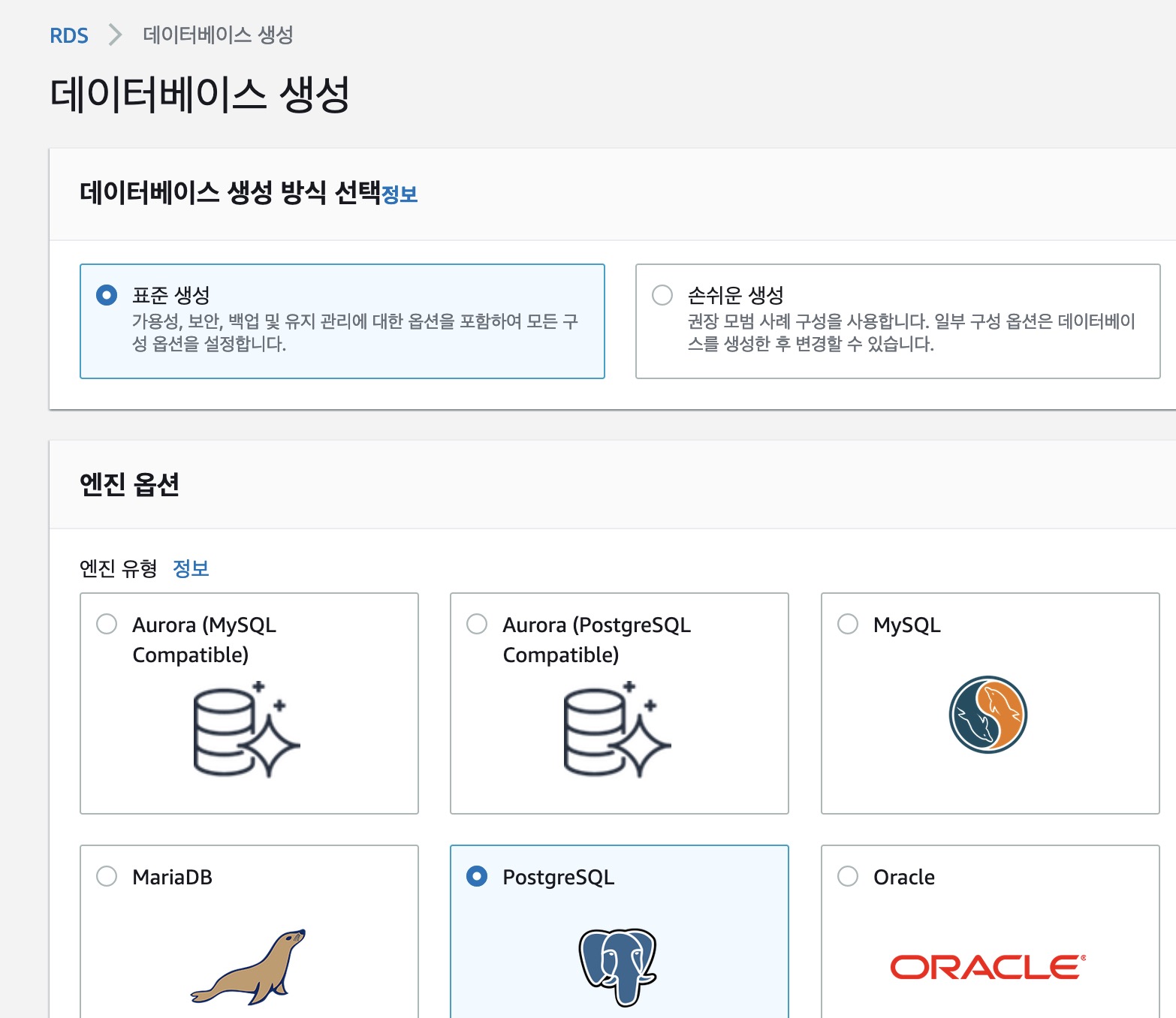Open 정보 link next to 데이터베이스 생성 방식 선택
Screen dimensions: 1176x1018
[x=400, y=194]
